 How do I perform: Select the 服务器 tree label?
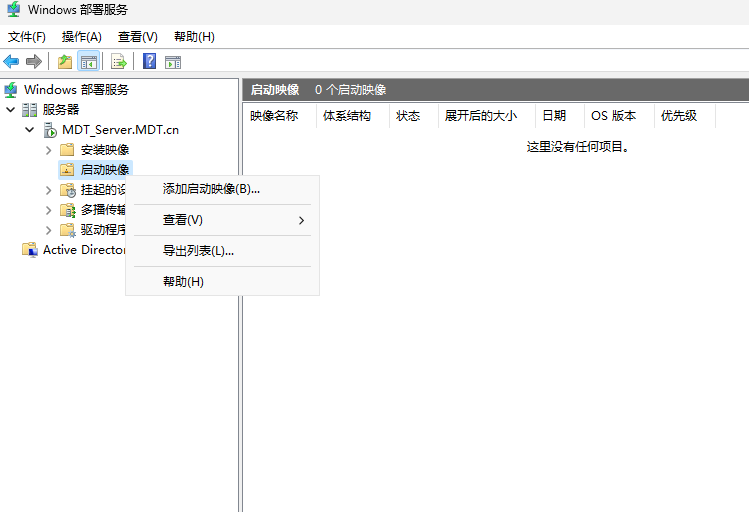coord(61,110)
